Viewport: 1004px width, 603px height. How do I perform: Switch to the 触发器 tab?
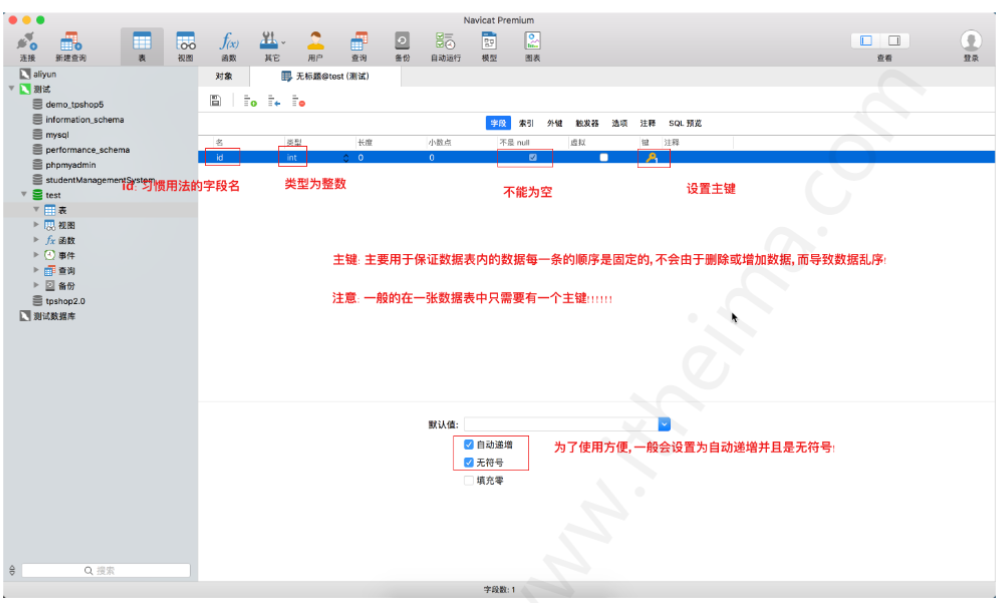point(587,123)
